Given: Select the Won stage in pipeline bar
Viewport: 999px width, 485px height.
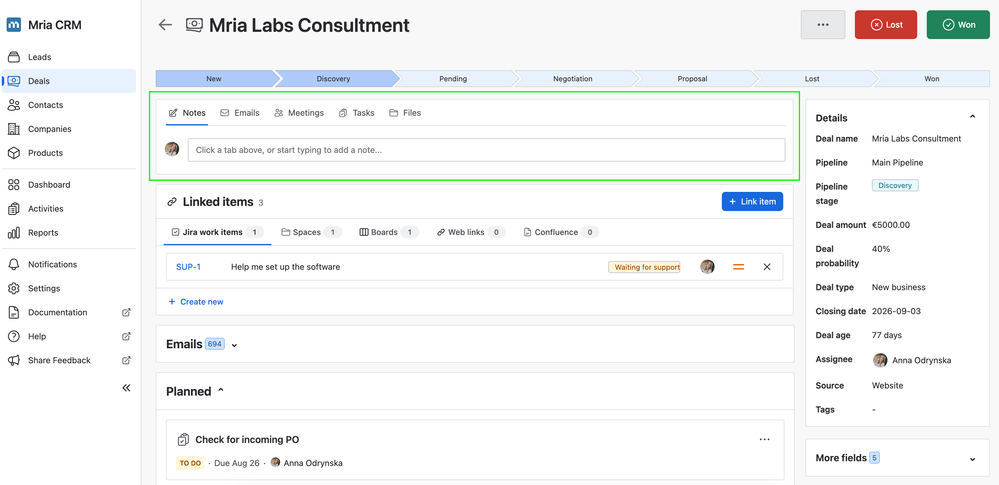Looking at the screenshot, I should point(931,79).
